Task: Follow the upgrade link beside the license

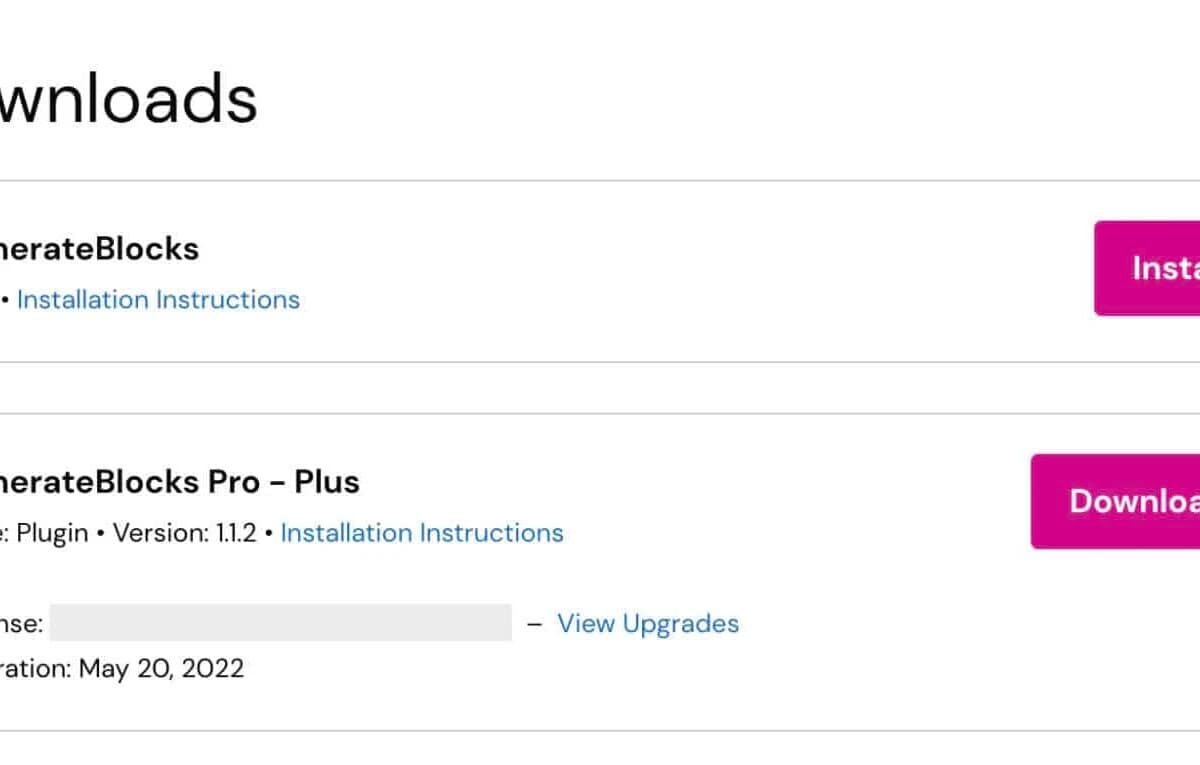Action: [648, 623]
